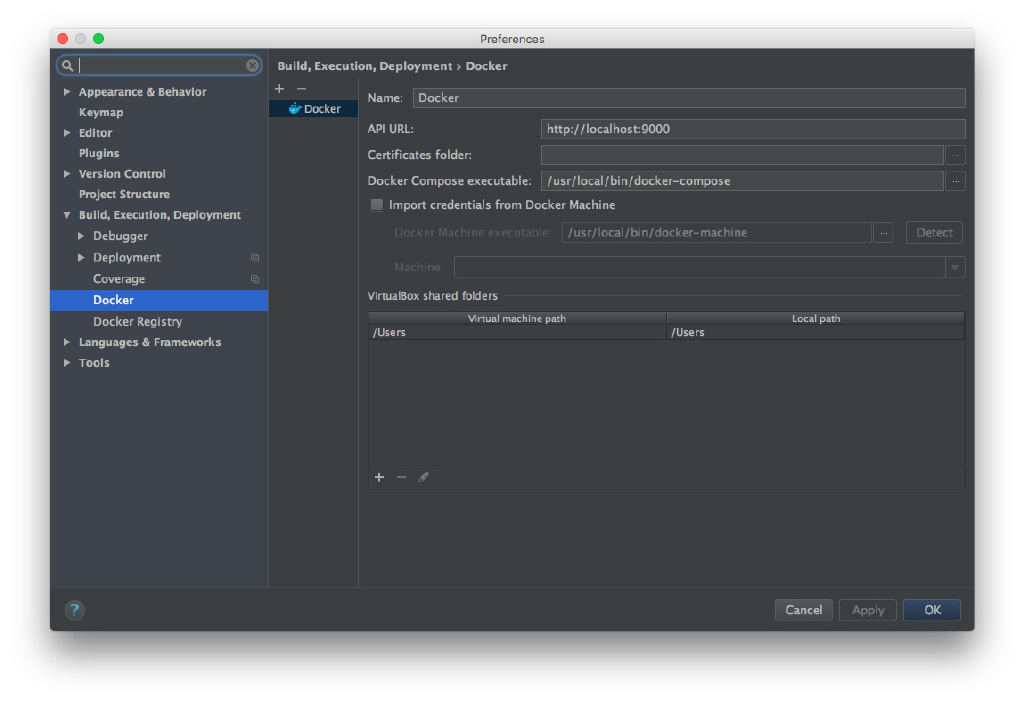The image size is (1024, 702).
Task: Open the Machine dropdown
Action: [x=955, y=268]
